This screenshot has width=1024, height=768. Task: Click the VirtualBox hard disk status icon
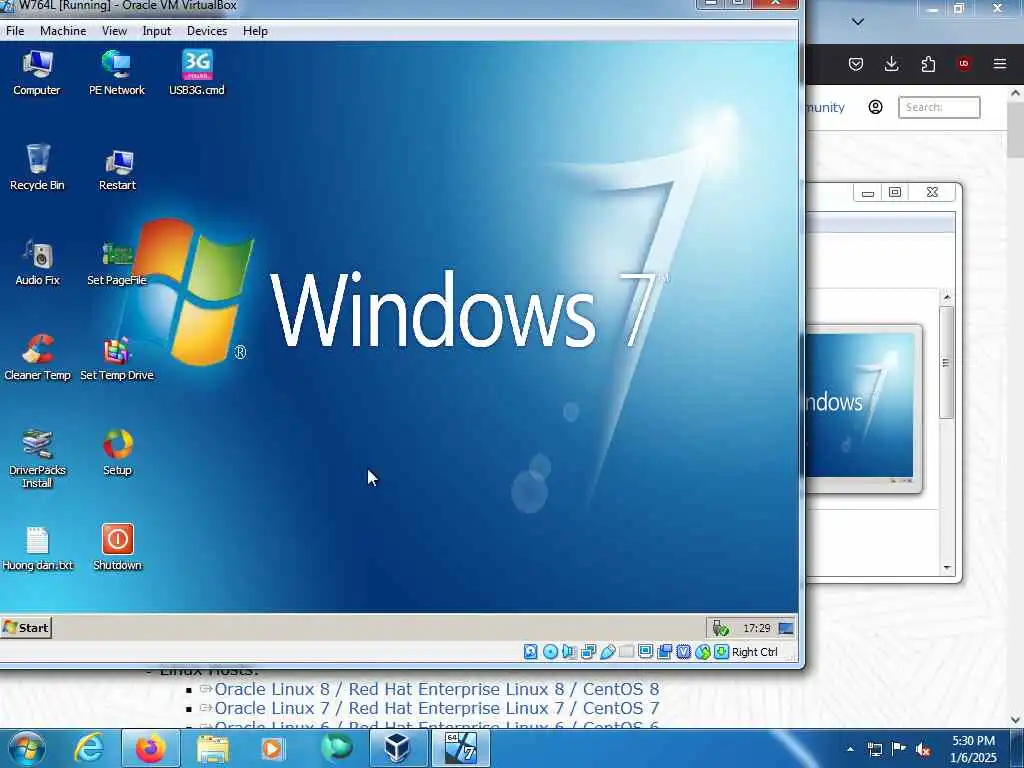531,652
